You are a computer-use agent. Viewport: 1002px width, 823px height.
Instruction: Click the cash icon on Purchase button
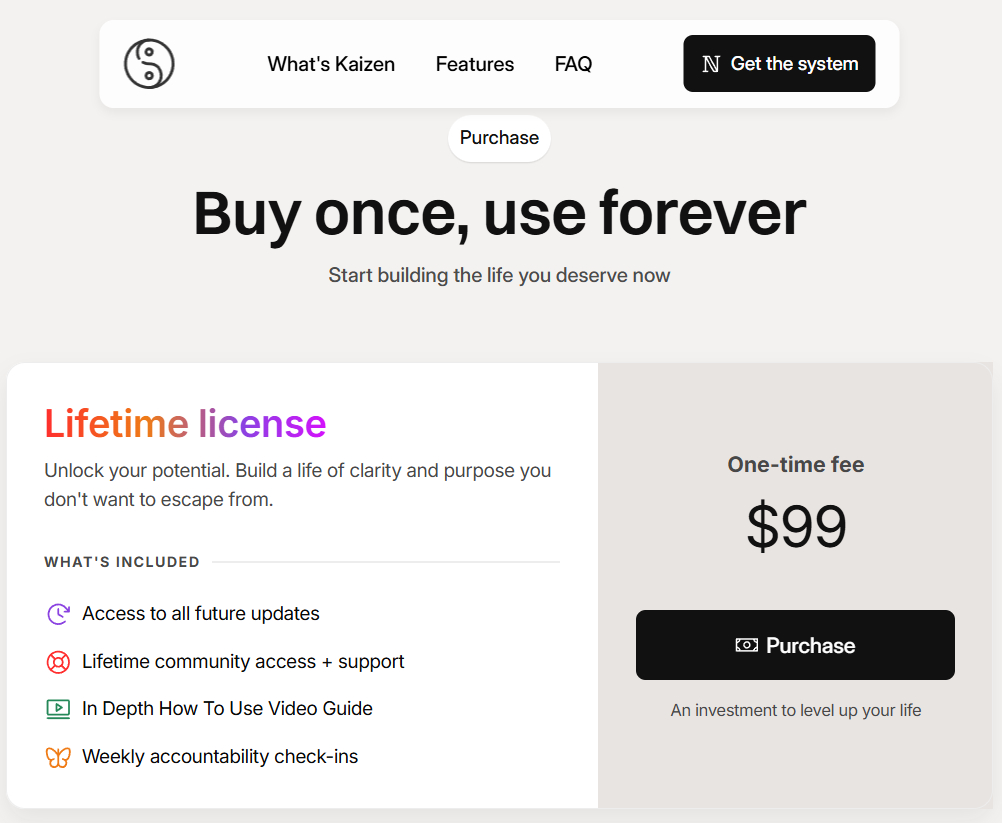point(746,646)
